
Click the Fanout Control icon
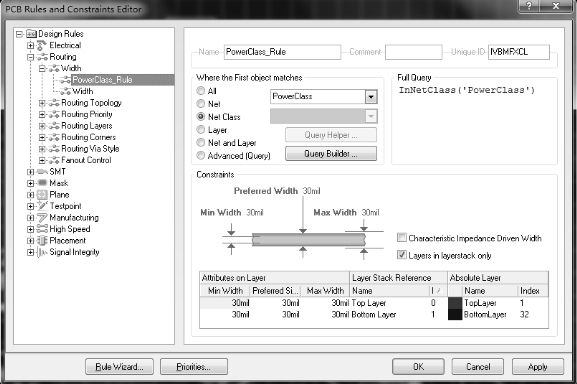[x=54, y=160]
